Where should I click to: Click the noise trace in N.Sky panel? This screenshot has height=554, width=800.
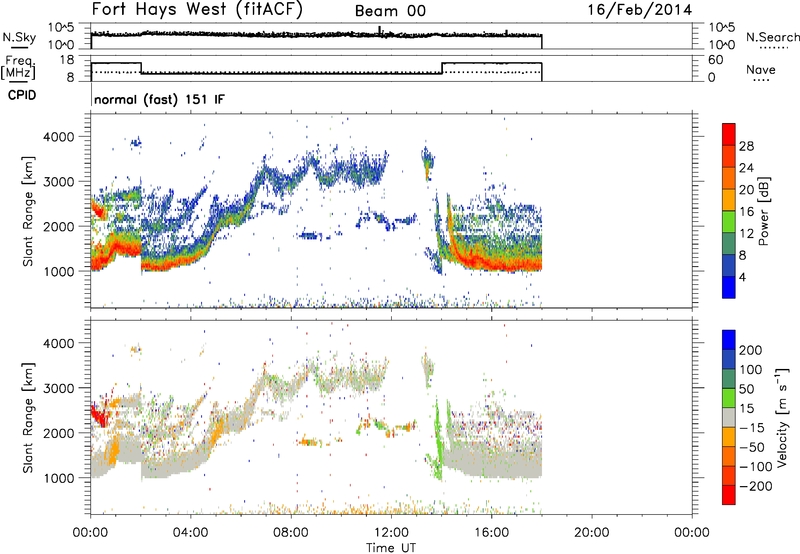[316, 35]
